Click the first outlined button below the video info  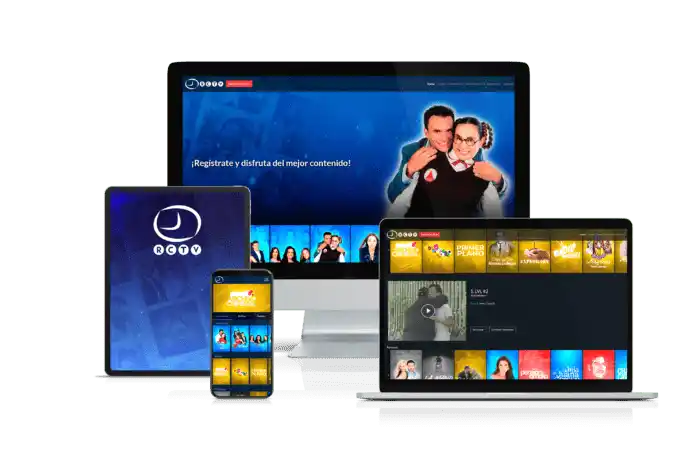click(x=478, y=330)
